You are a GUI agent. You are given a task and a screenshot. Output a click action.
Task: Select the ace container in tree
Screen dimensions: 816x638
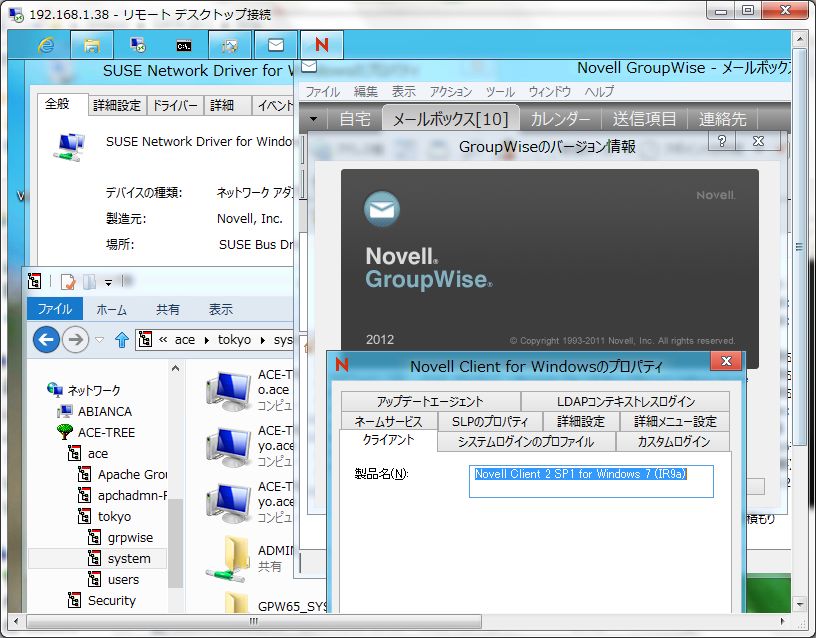[87, 454]
